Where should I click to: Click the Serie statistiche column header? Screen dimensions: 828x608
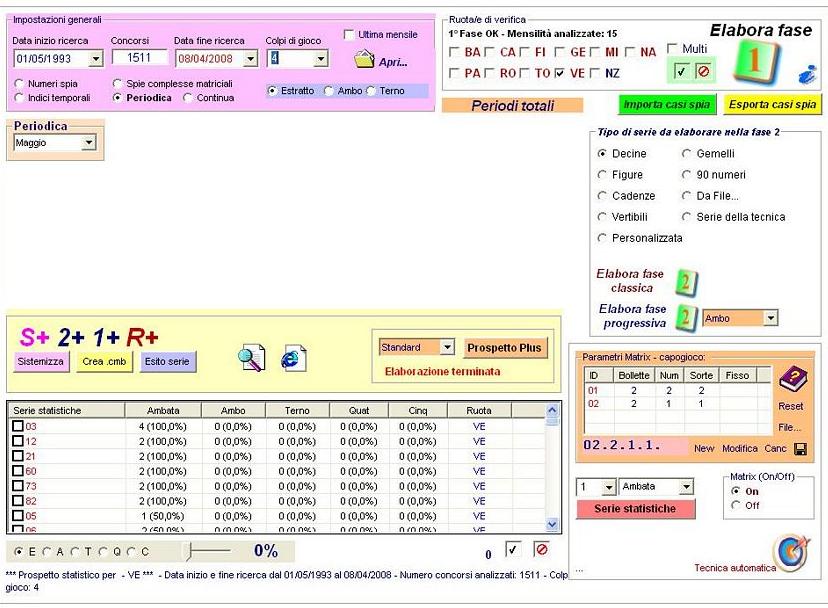click(66, 410)
